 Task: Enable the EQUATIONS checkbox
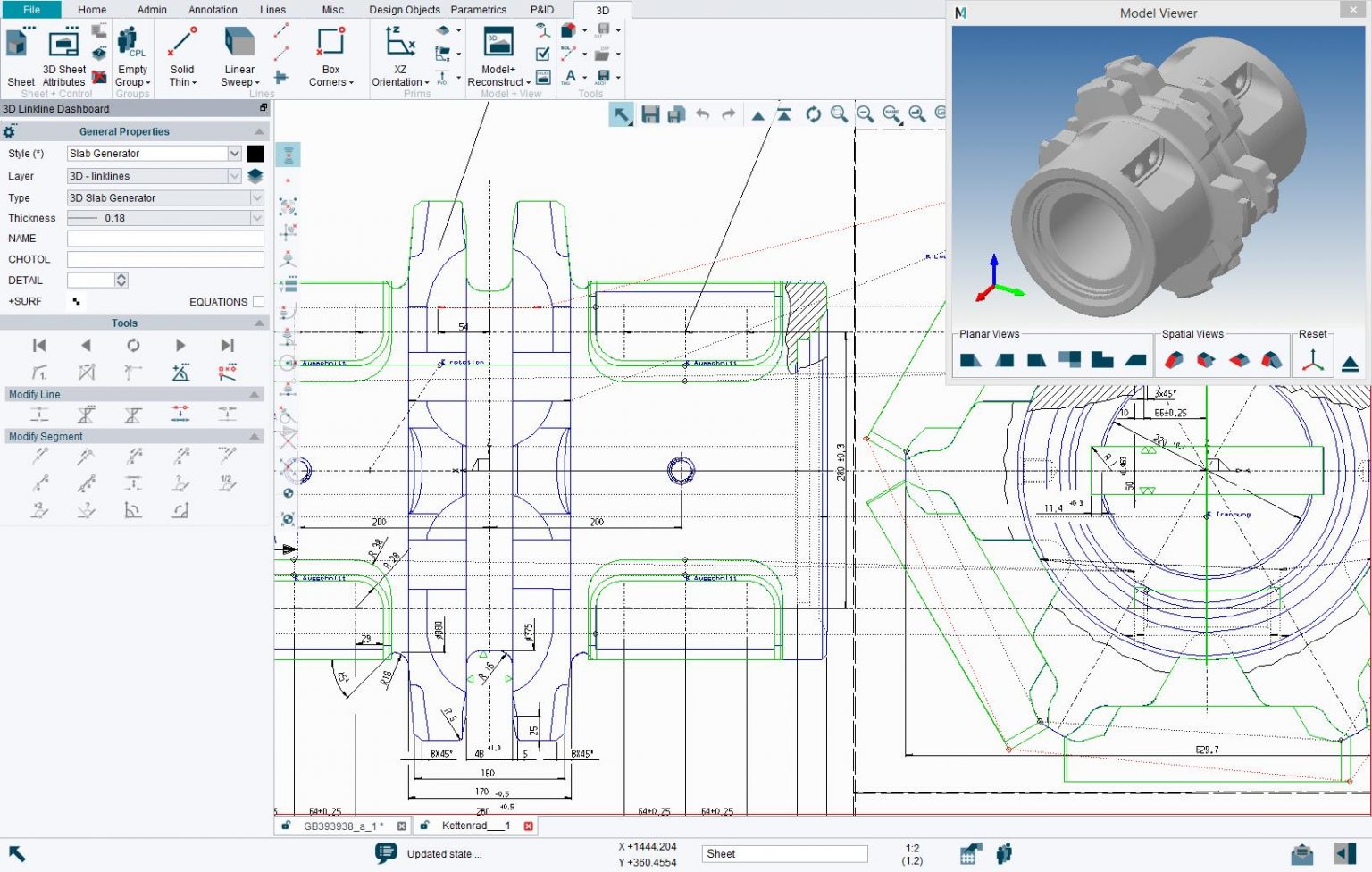[258, 301]
